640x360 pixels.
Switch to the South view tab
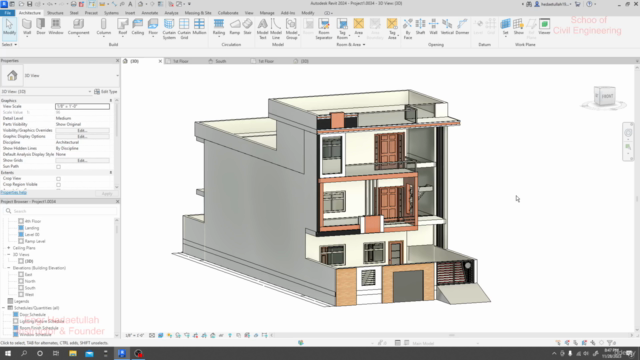click(221, 61)
